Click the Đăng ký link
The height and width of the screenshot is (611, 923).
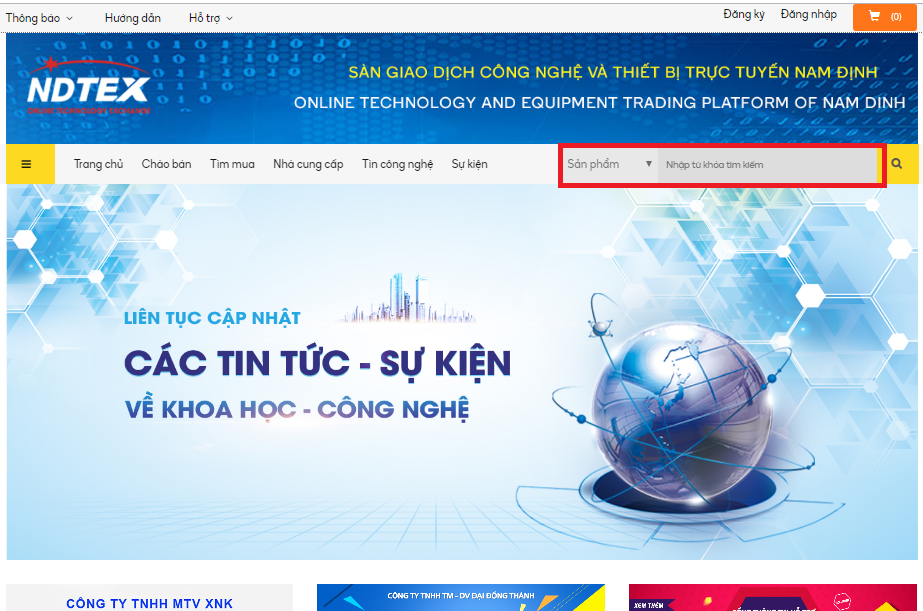click(743, 14)
